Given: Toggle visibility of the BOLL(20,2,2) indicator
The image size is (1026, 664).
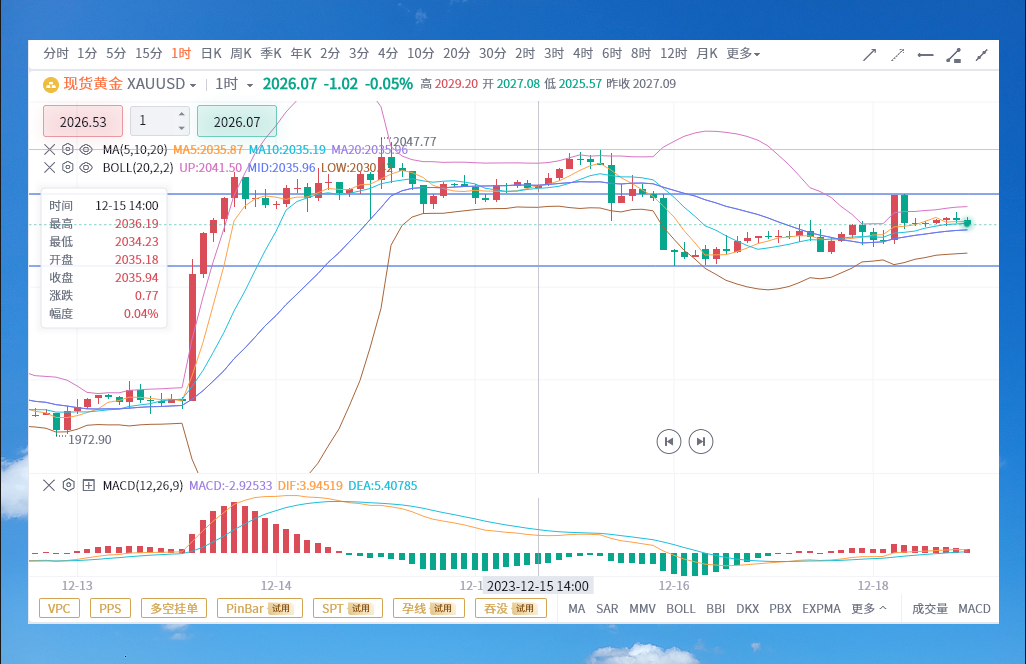Looking at the screenshot, I should [x=86, y=167].
